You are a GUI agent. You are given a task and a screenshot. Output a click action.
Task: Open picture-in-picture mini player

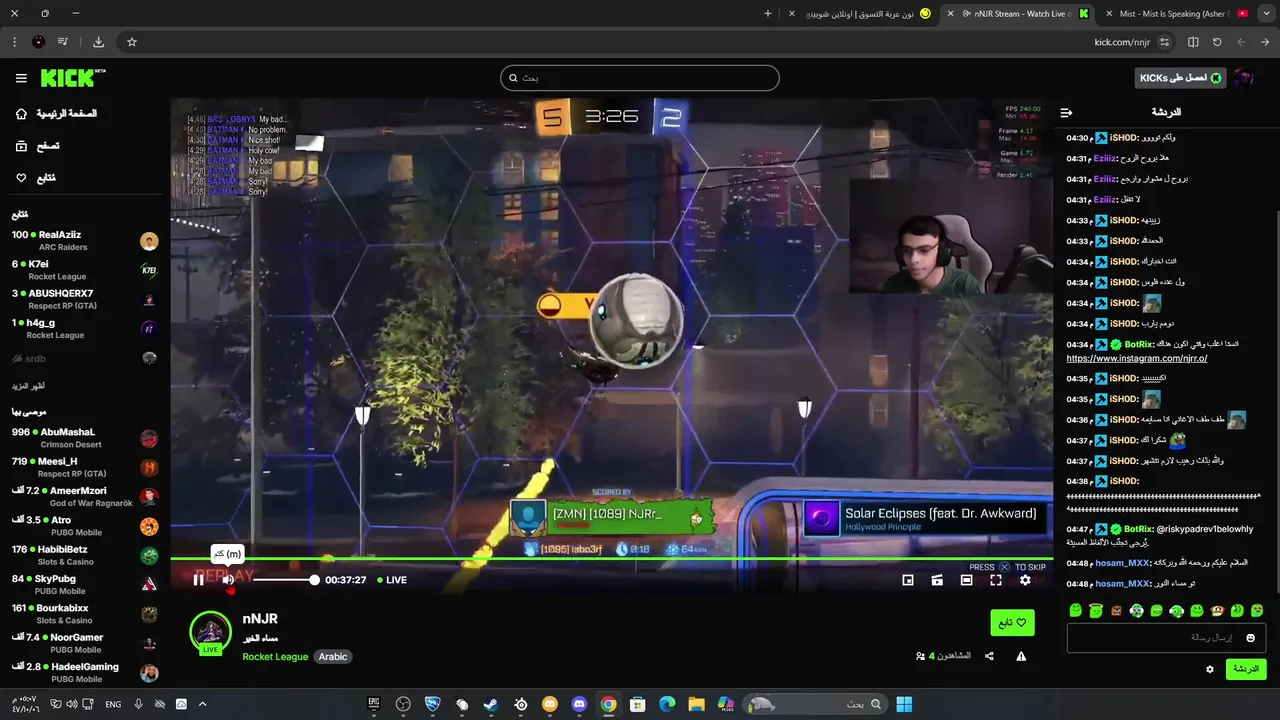(908, 580)
